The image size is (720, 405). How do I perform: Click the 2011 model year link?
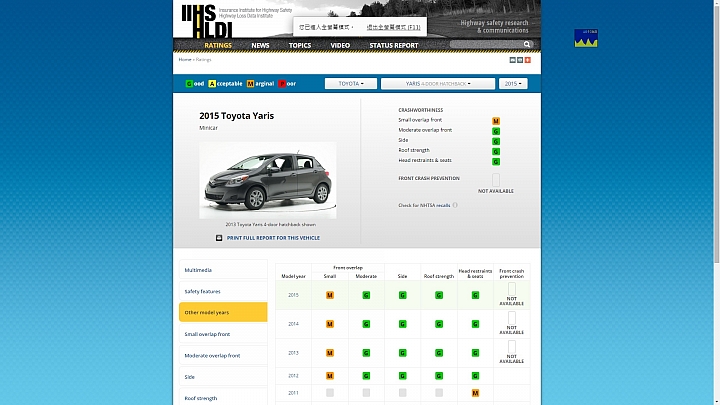click(x=293, y=393)
